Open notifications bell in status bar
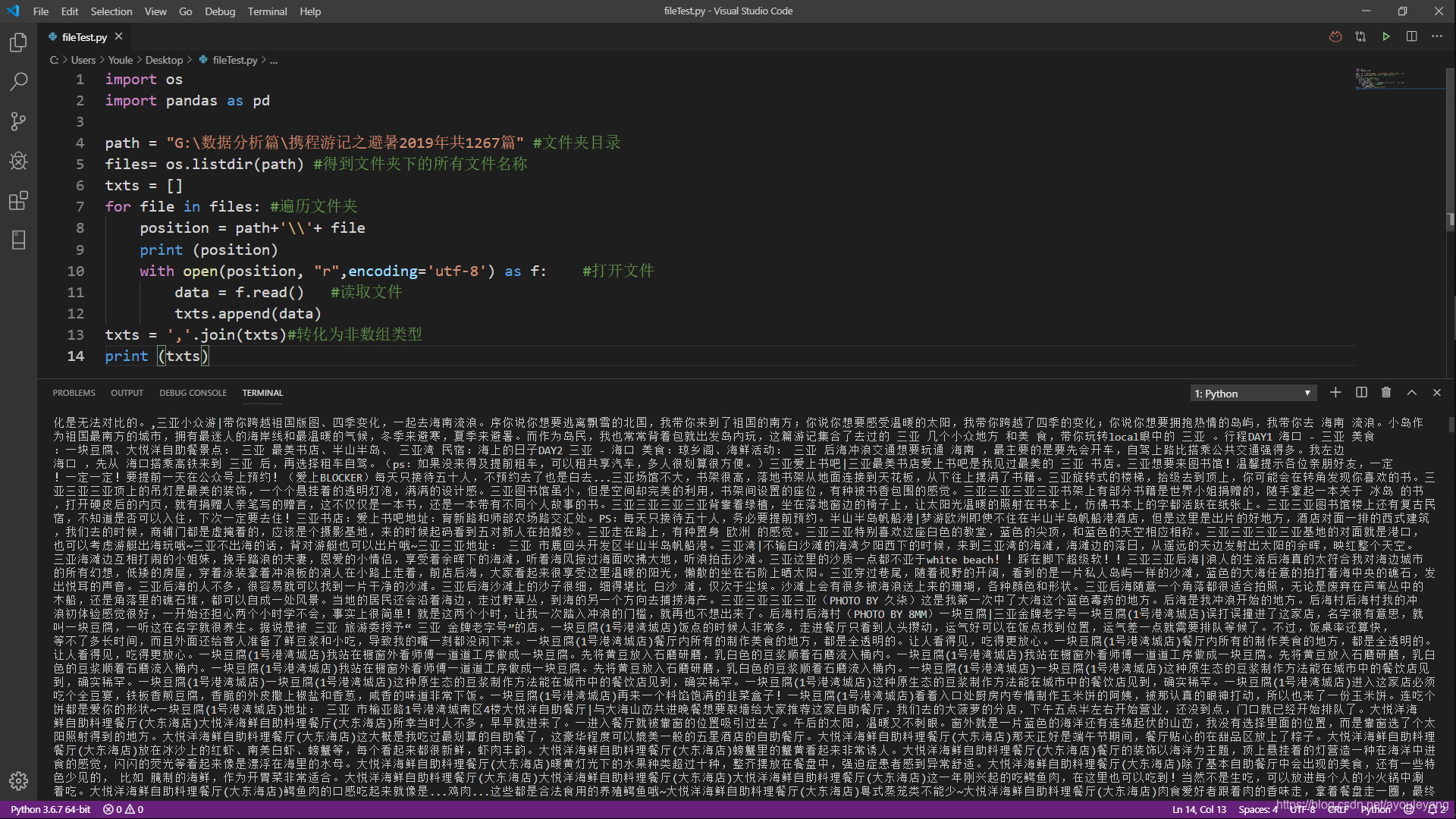 pos(1436,809)
